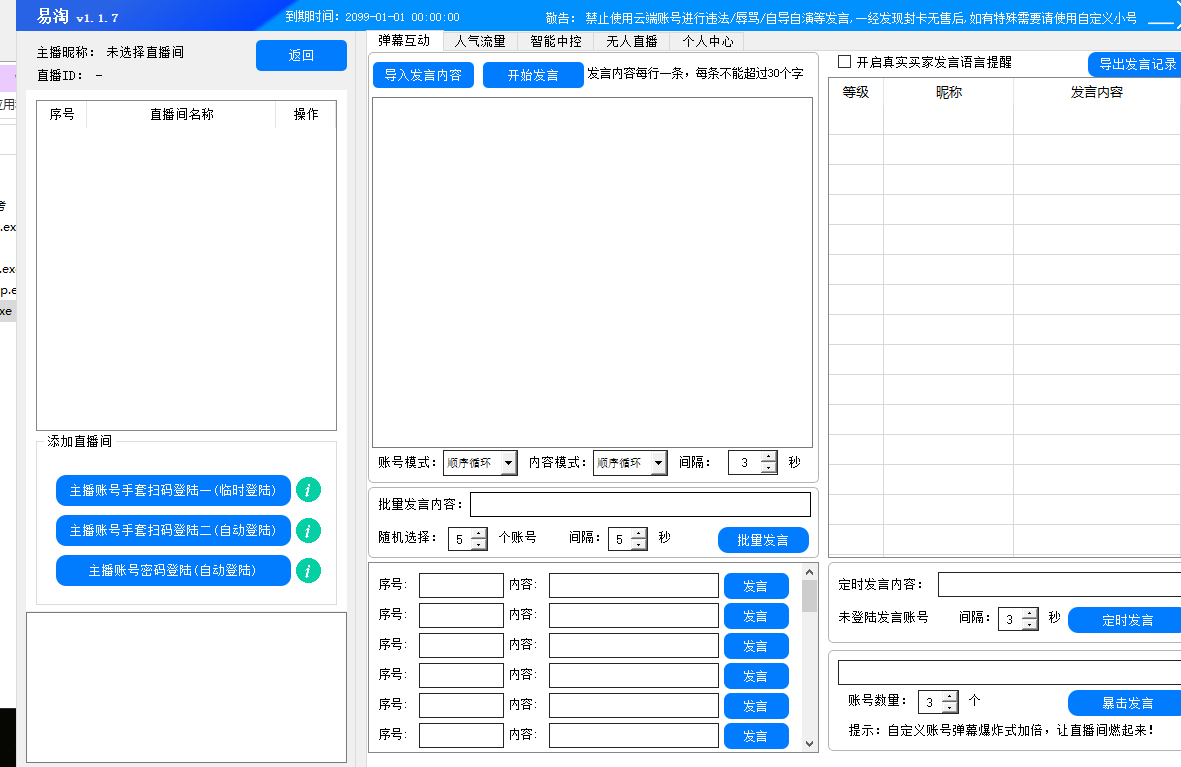This screenshot has width=1181, height=767.
Task: Click the 导出发言记录 button
Action: coord(1135,65)
